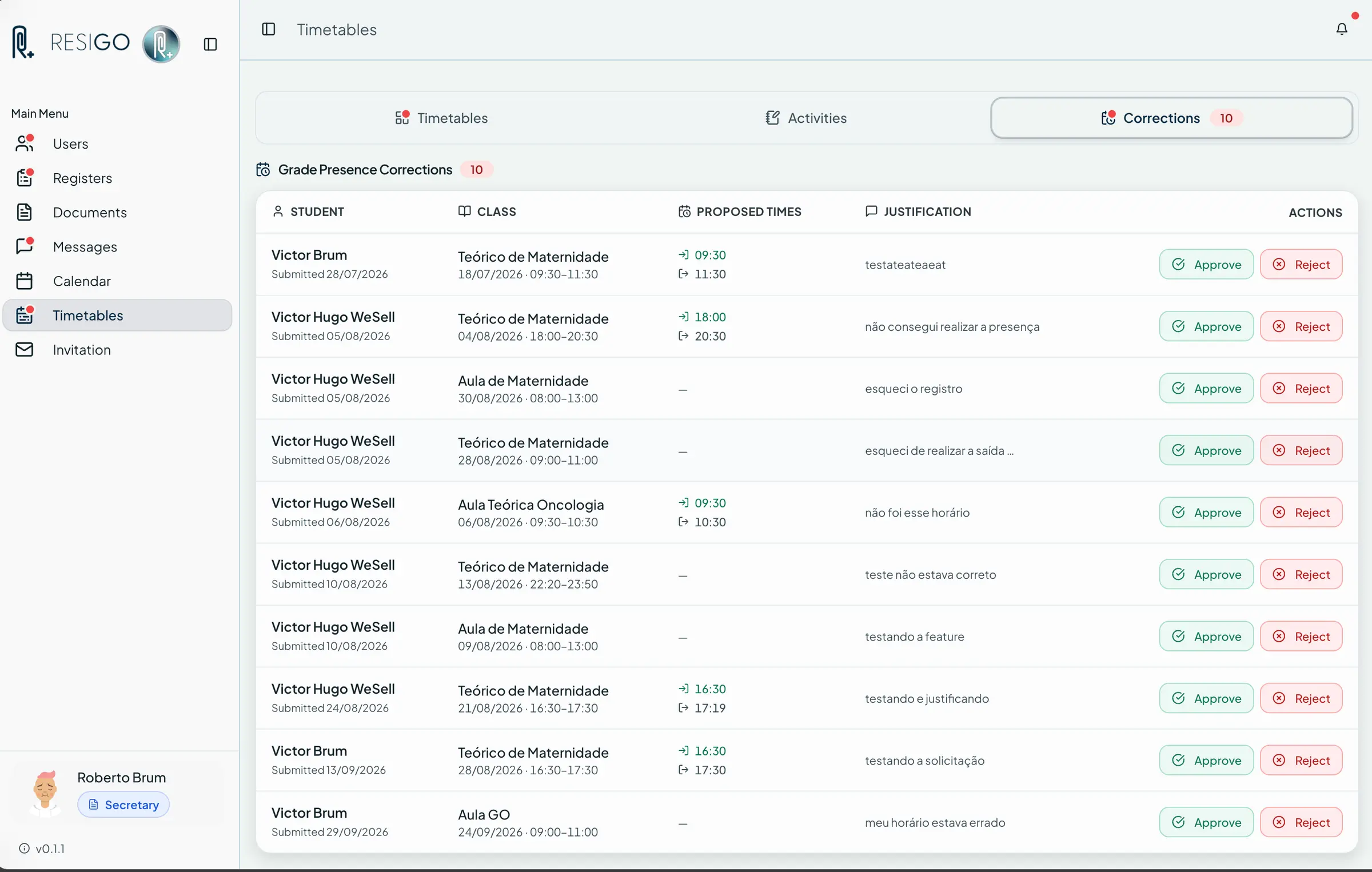1372x872 pixels.
Task: Click the STUDENT column header
Action: [x=309, y=212]
